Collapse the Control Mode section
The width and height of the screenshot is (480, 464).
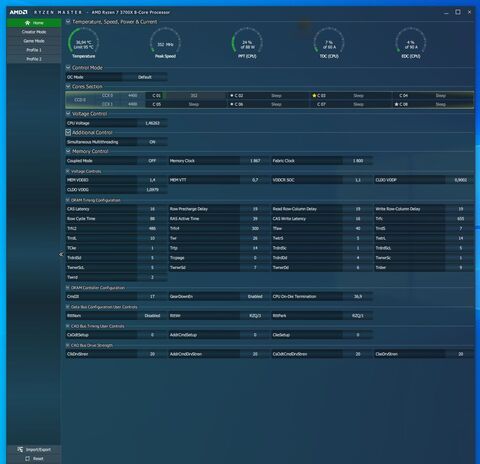[x=68, y=68]
